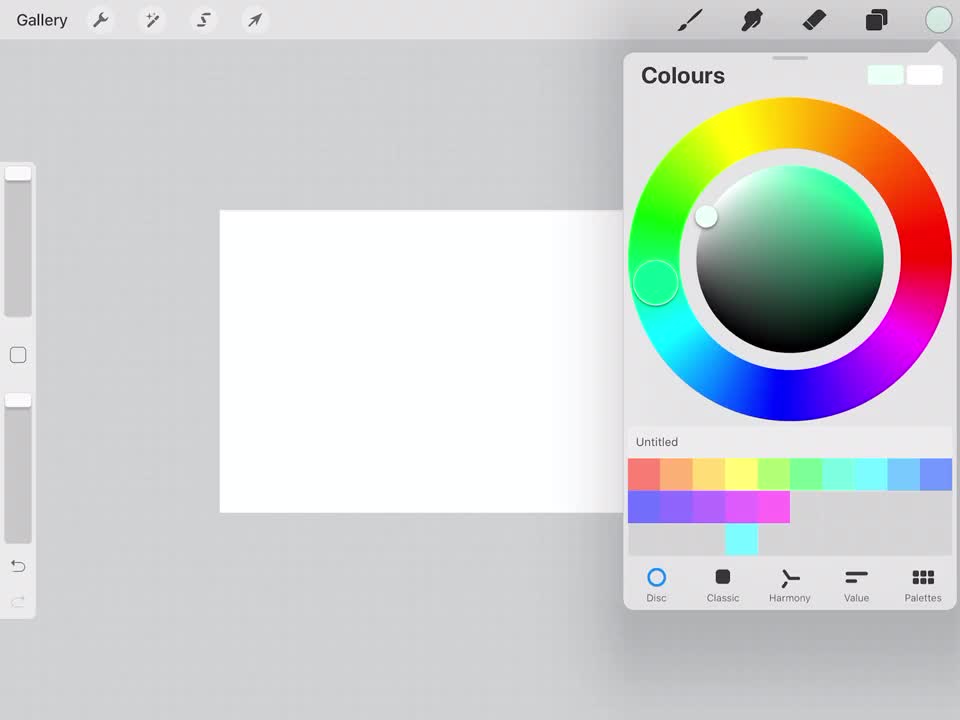Activate the Transform arrow tool
Viewport: 960px width, 720px height.
255,20
